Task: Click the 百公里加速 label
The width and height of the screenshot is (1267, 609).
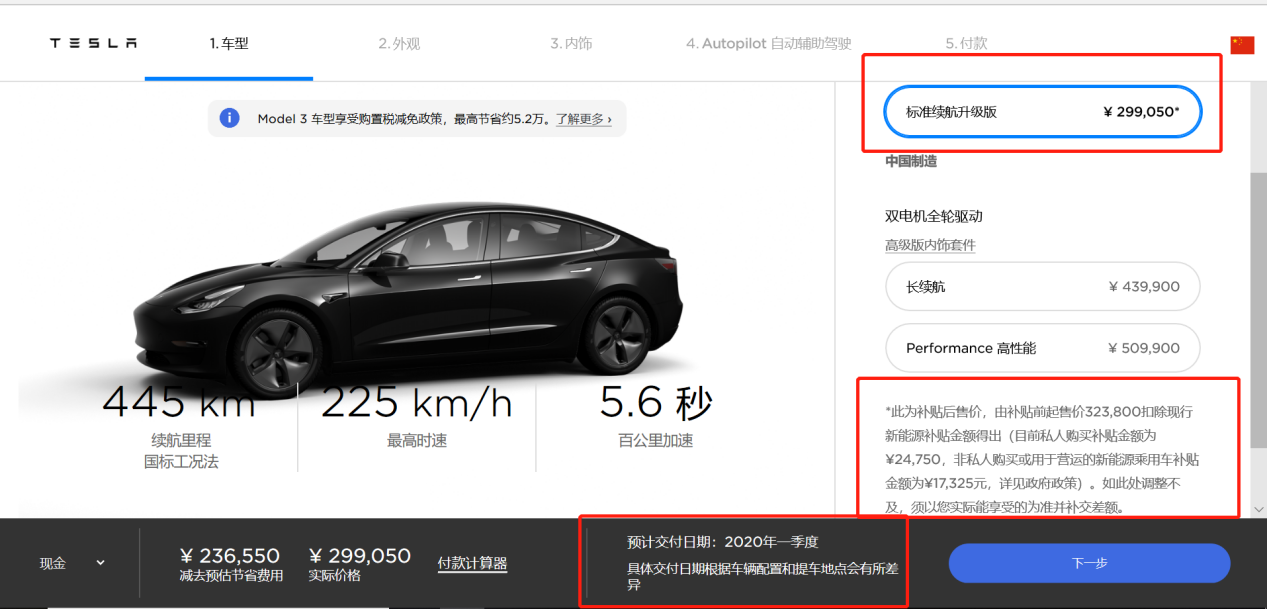Action: pyautogui.click(x=656, y=441)
